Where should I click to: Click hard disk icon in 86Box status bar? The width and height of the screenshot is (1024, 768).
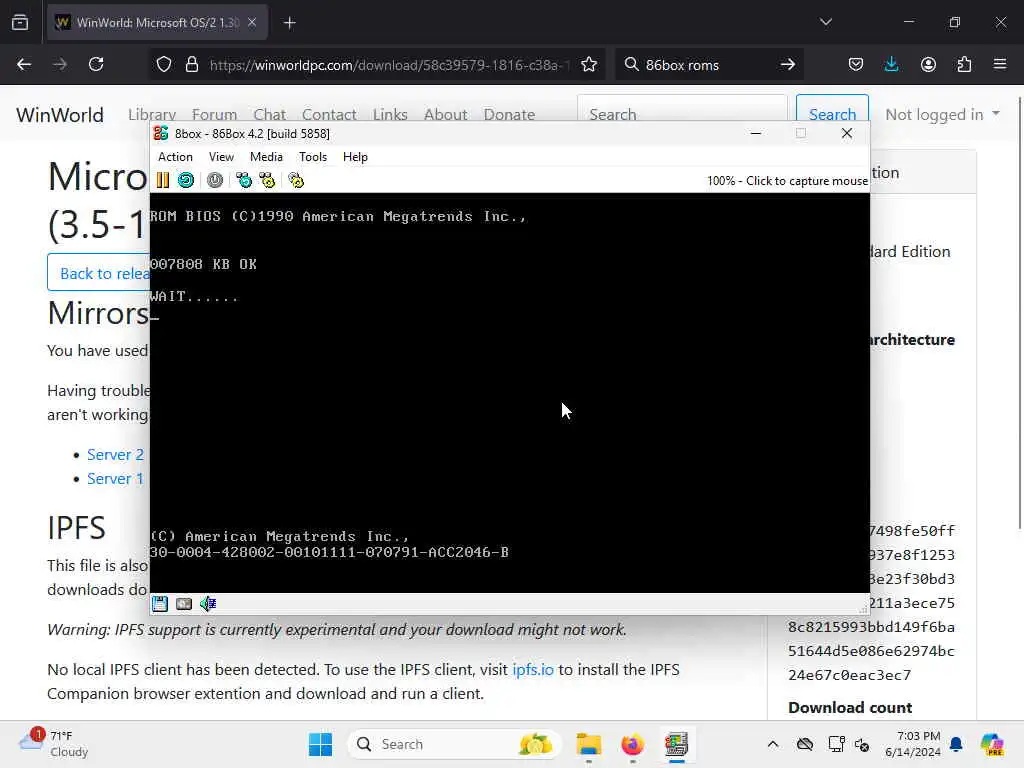pos(184,603)
